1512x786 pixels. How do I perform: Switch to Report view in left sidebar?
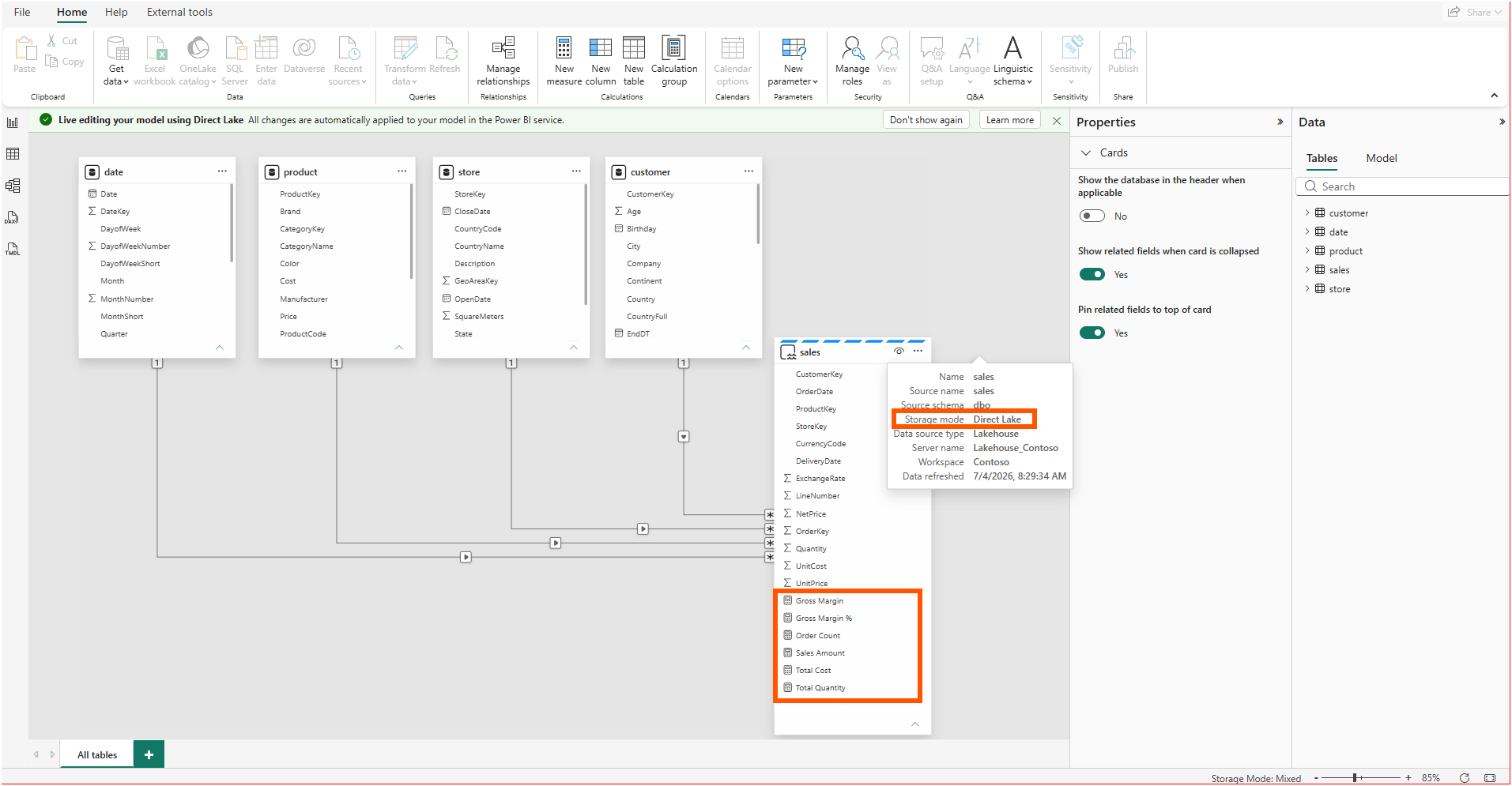pyautogui.click(x=13, y=122)
